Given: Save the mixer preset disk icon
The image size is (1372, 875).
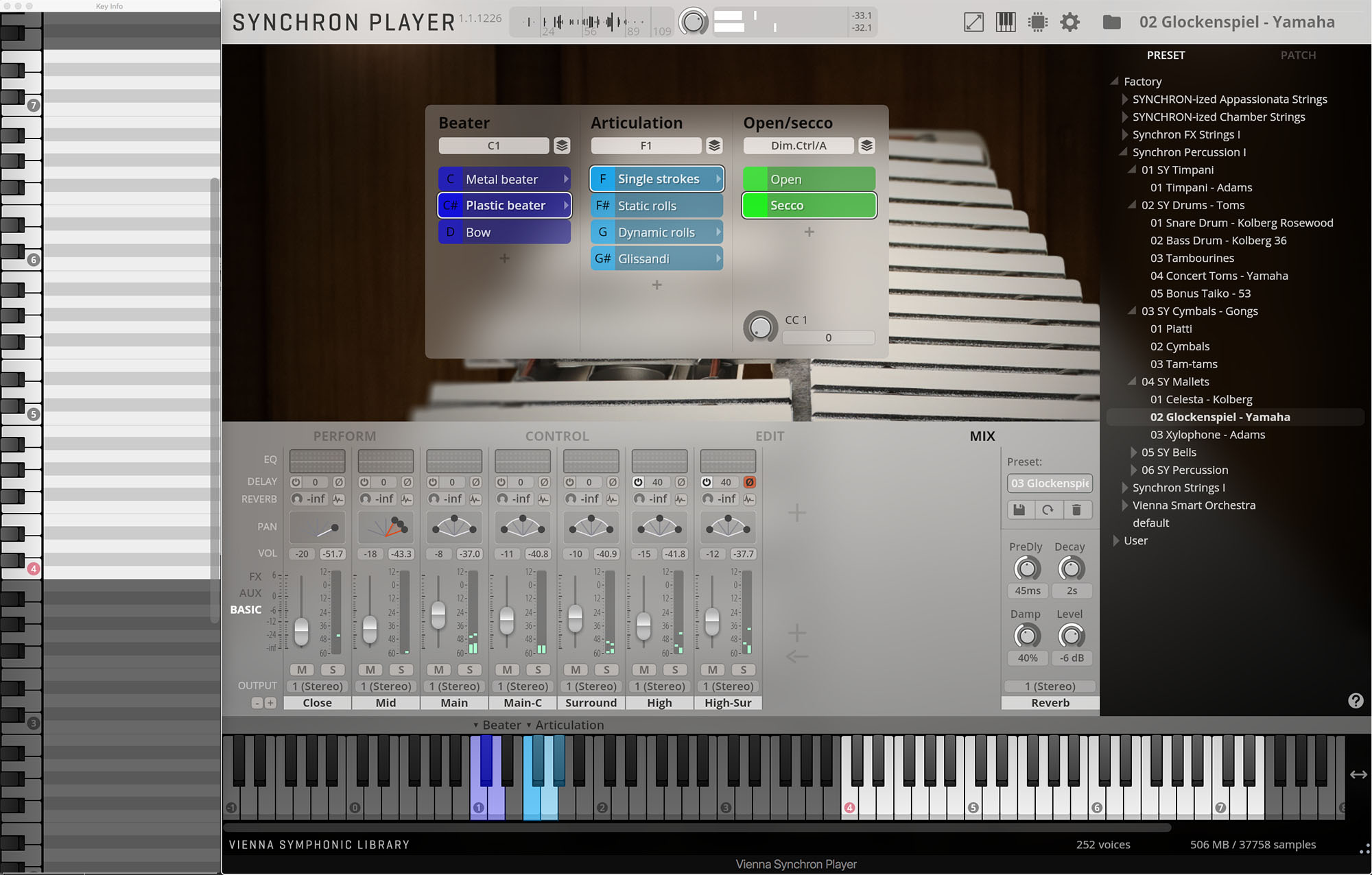Looking at the screenshot, I should coord(1019,510).
